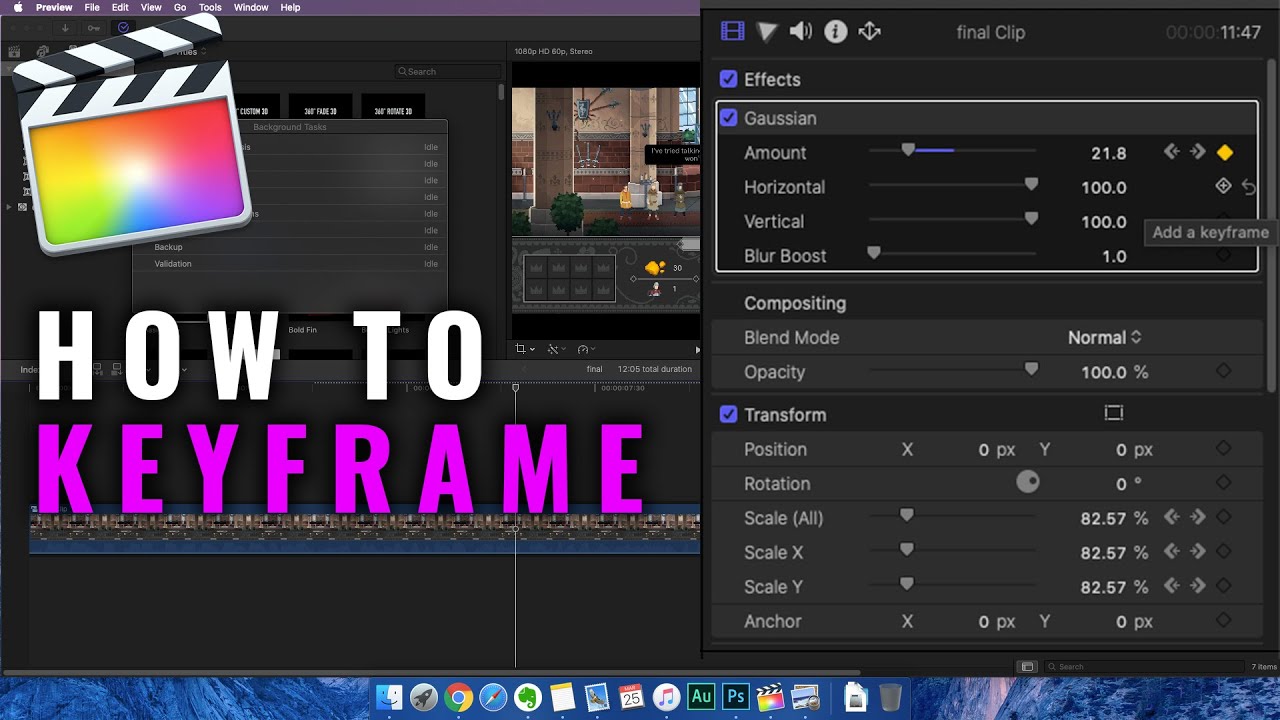Viewport: 1280px width, 720px height.
Task: Add a keyframe for Horizontal
Action: pos(1223,186)
